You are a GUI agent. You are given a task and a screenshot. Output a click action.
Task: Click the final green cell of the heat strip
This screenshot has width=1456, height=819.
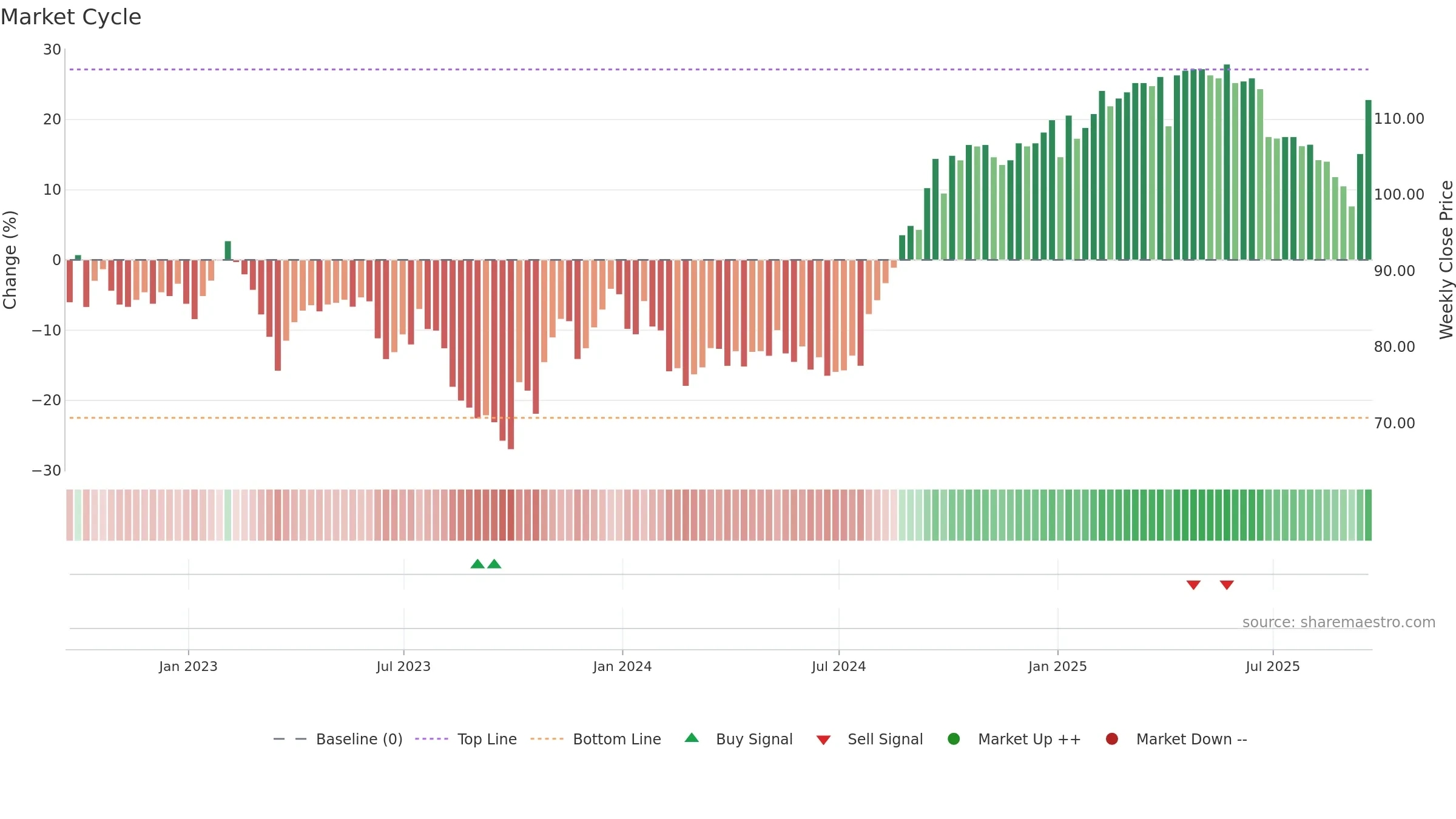1368,515
